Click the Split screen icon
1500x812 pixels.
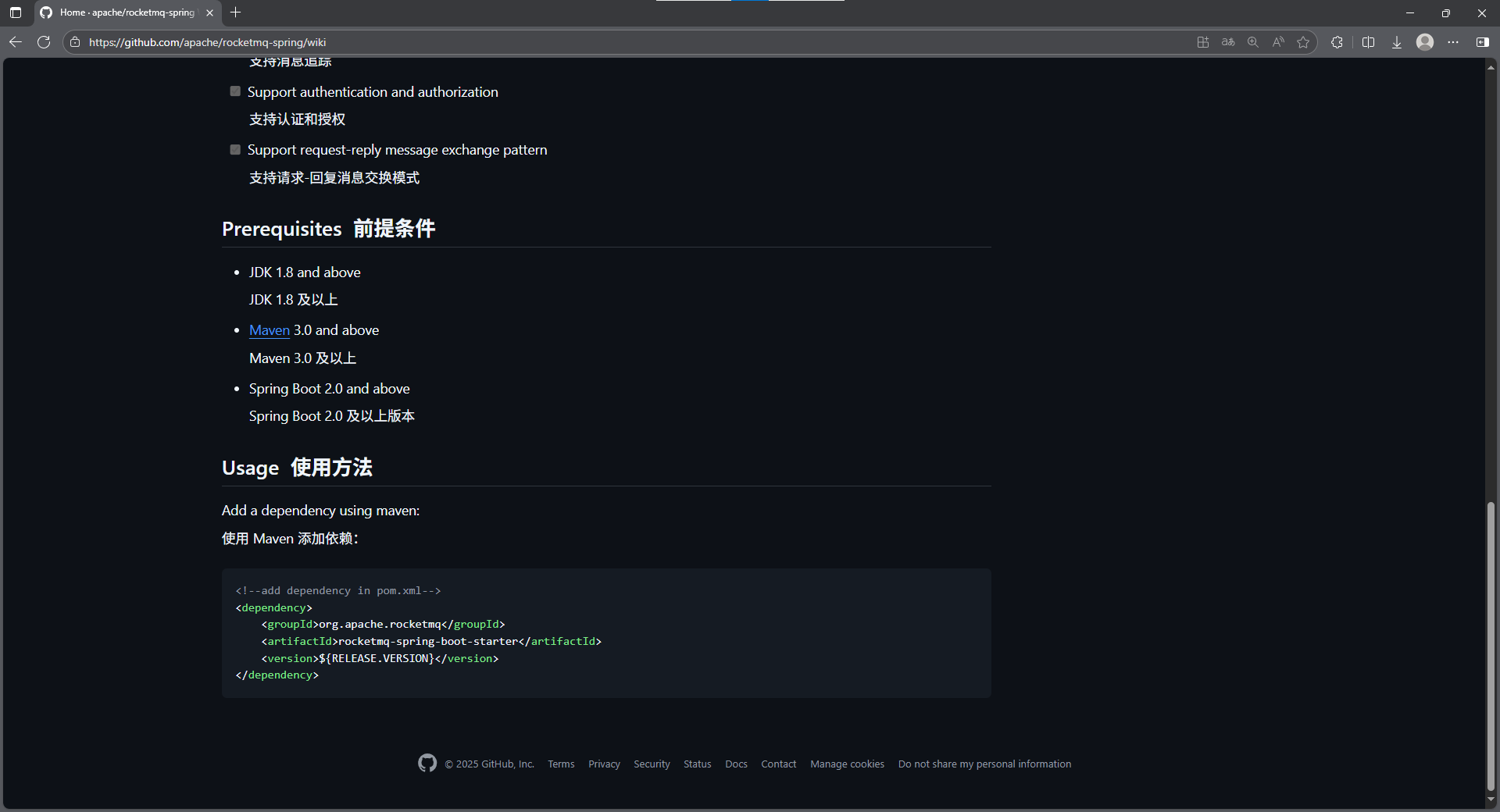[1369, 42]
